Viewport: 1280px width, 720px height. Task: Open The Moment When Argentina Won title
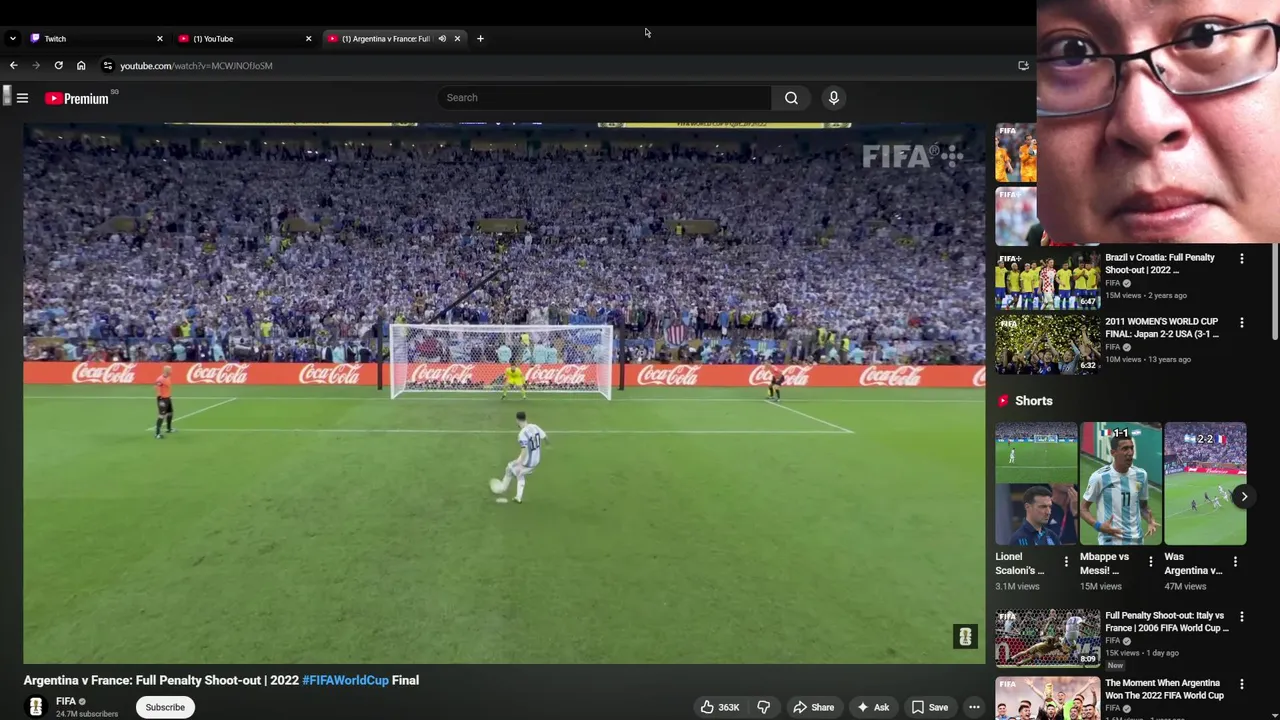pos(1164,689)
